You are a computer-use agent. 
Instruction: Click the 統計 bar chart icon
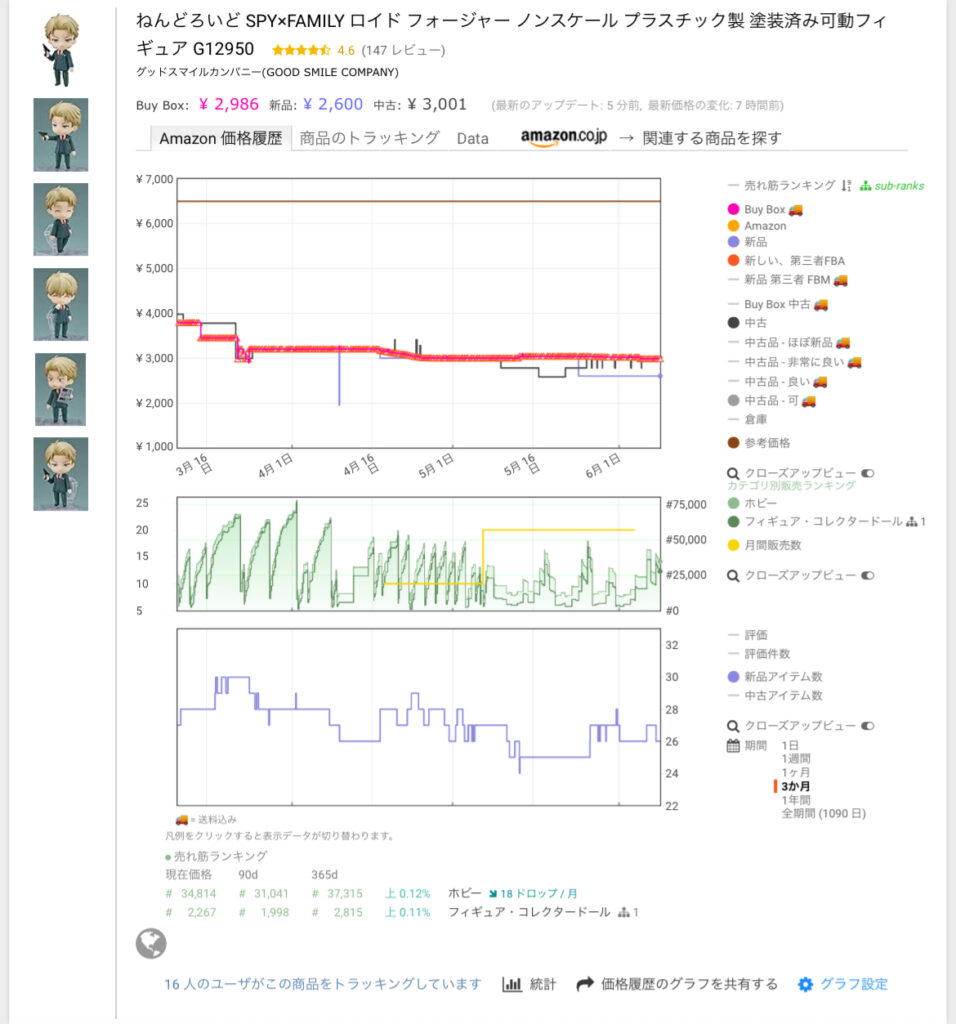[x=512, y=984]
